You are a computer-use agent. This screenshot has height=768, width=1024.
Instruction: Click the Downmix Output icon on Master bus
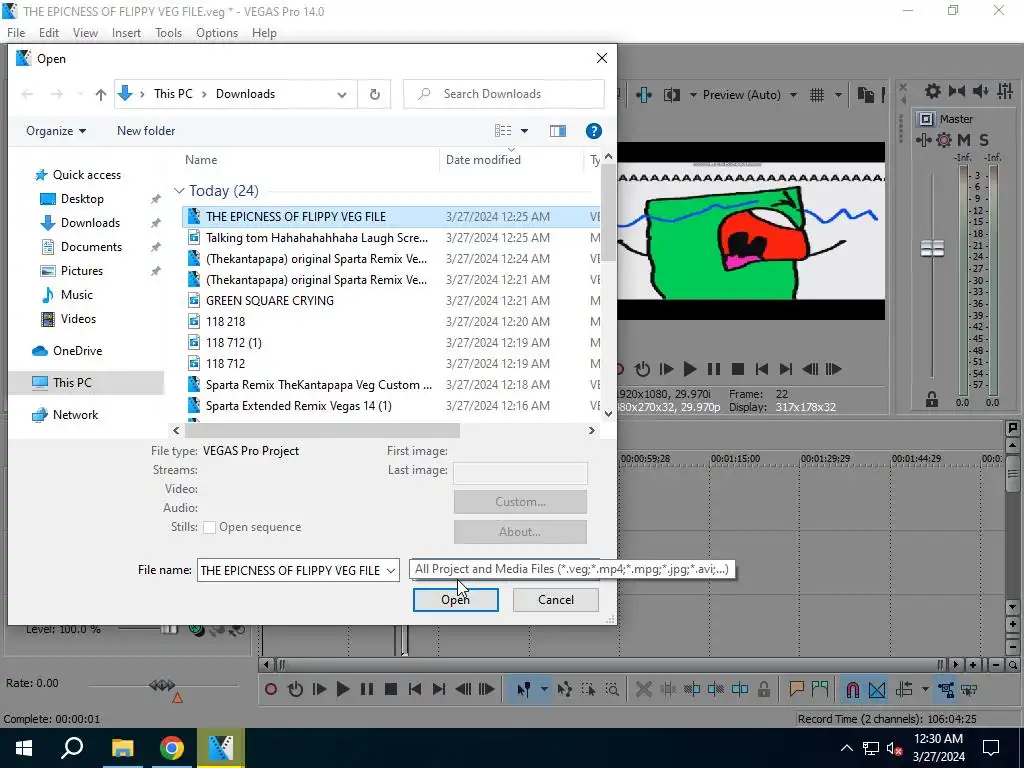pyautogui.click(x=957, y=91)
